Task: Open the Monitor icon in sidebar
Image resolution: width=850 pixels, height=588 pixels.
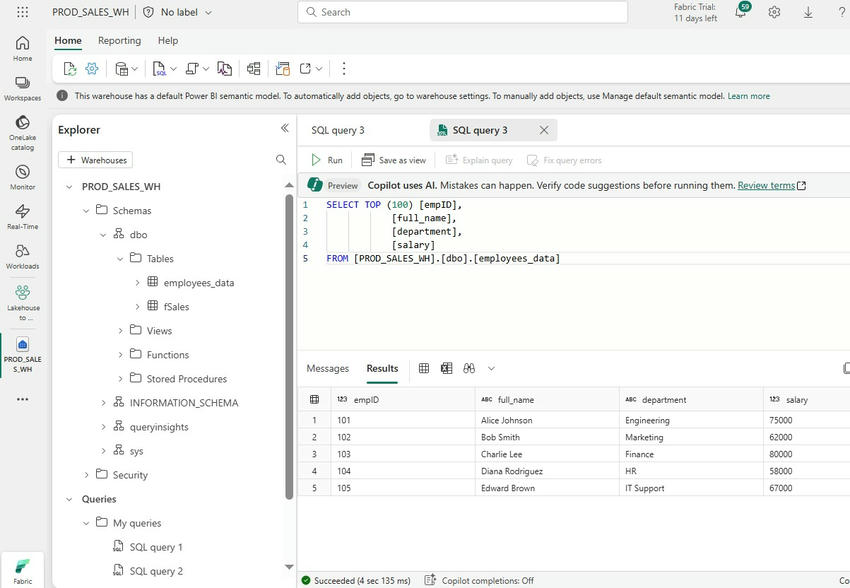Action: 22,177
